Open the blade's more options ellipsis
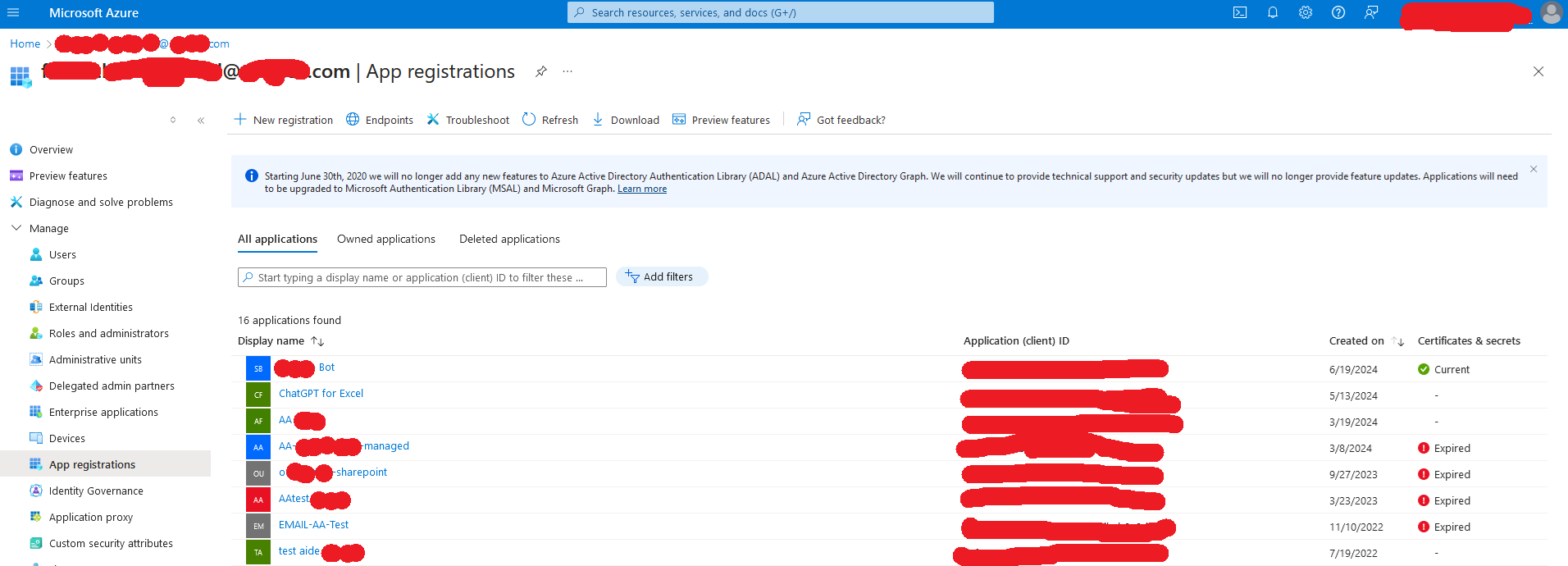 567,71
